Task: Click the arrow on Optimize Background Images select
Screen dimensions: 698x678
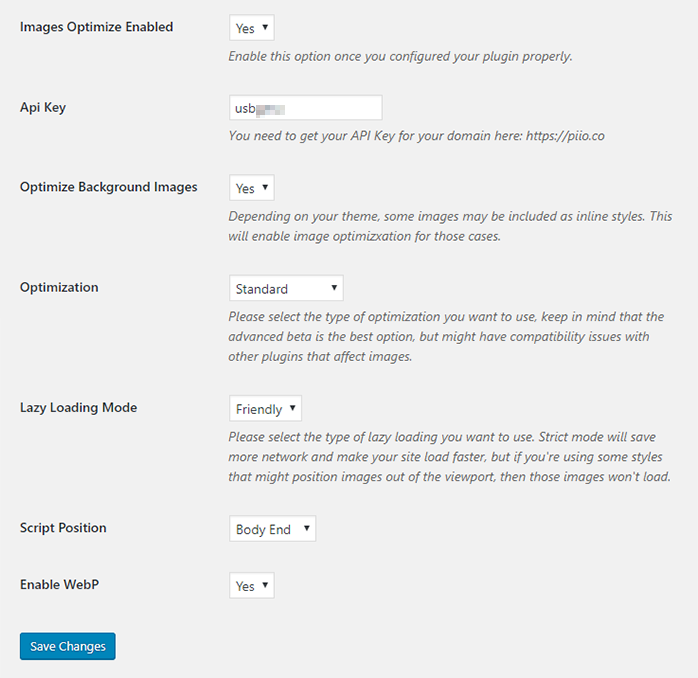Action: point(265,187)
